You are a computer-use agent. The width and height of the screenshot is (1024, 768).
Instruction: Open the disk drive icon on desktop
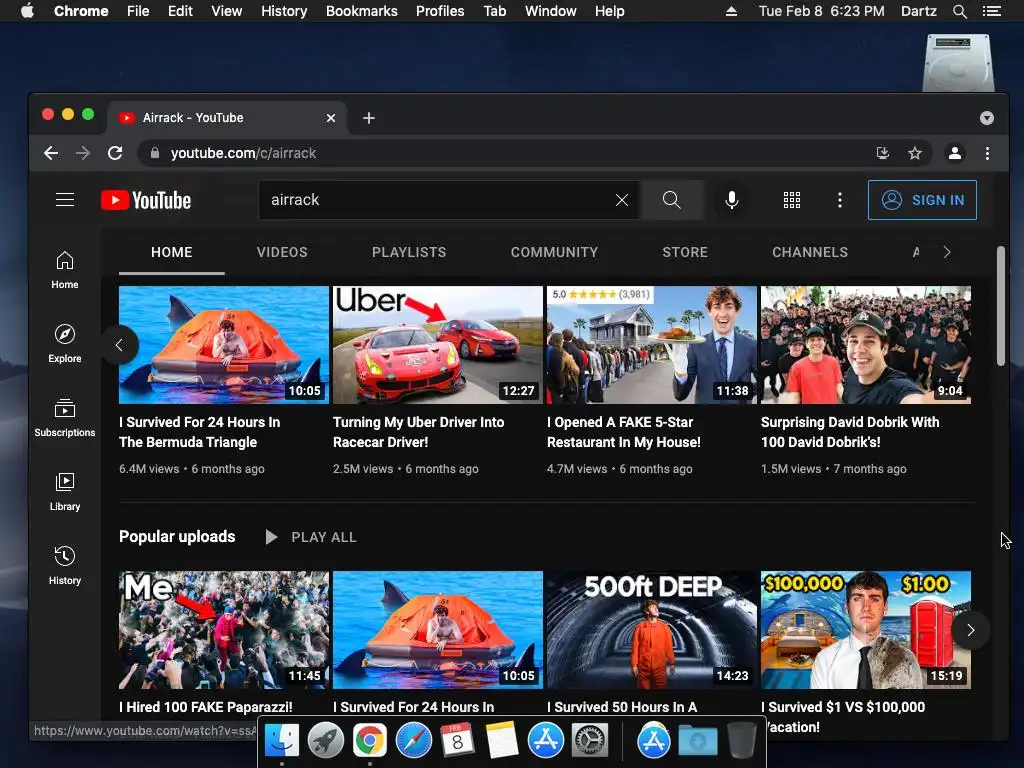pyautogui.click(x=958, y=62)
